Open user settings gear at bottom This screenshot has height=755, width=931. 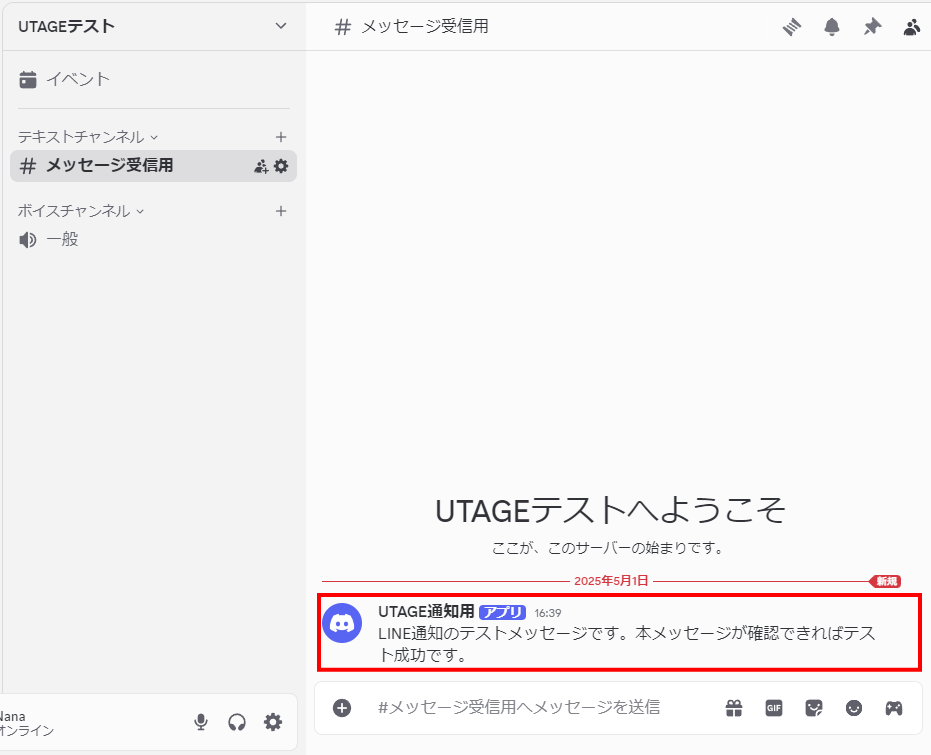[x=273, y=722]
